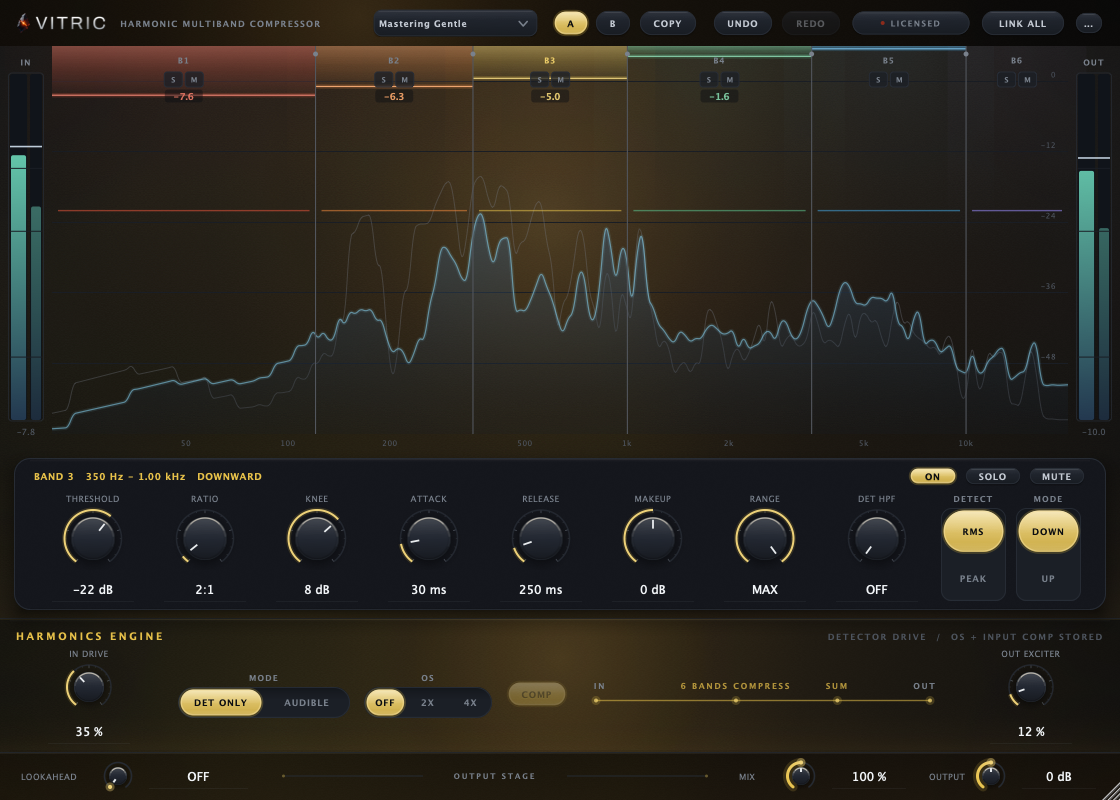Select AUDIBLE harmonics mode
The width and height of the screenshot is (1120, 800).
(306, 703)
